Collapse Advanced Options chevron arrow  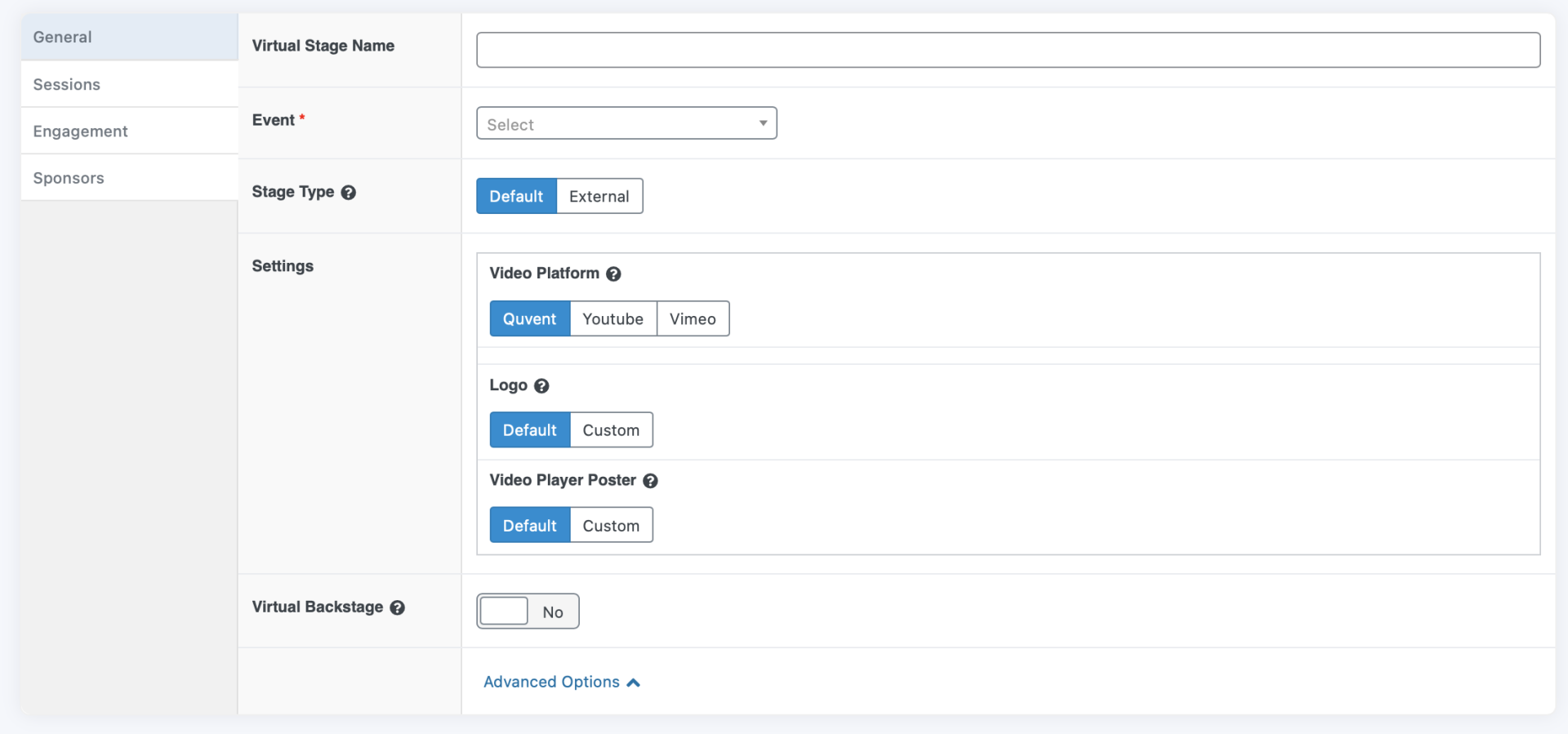point(634,683)
